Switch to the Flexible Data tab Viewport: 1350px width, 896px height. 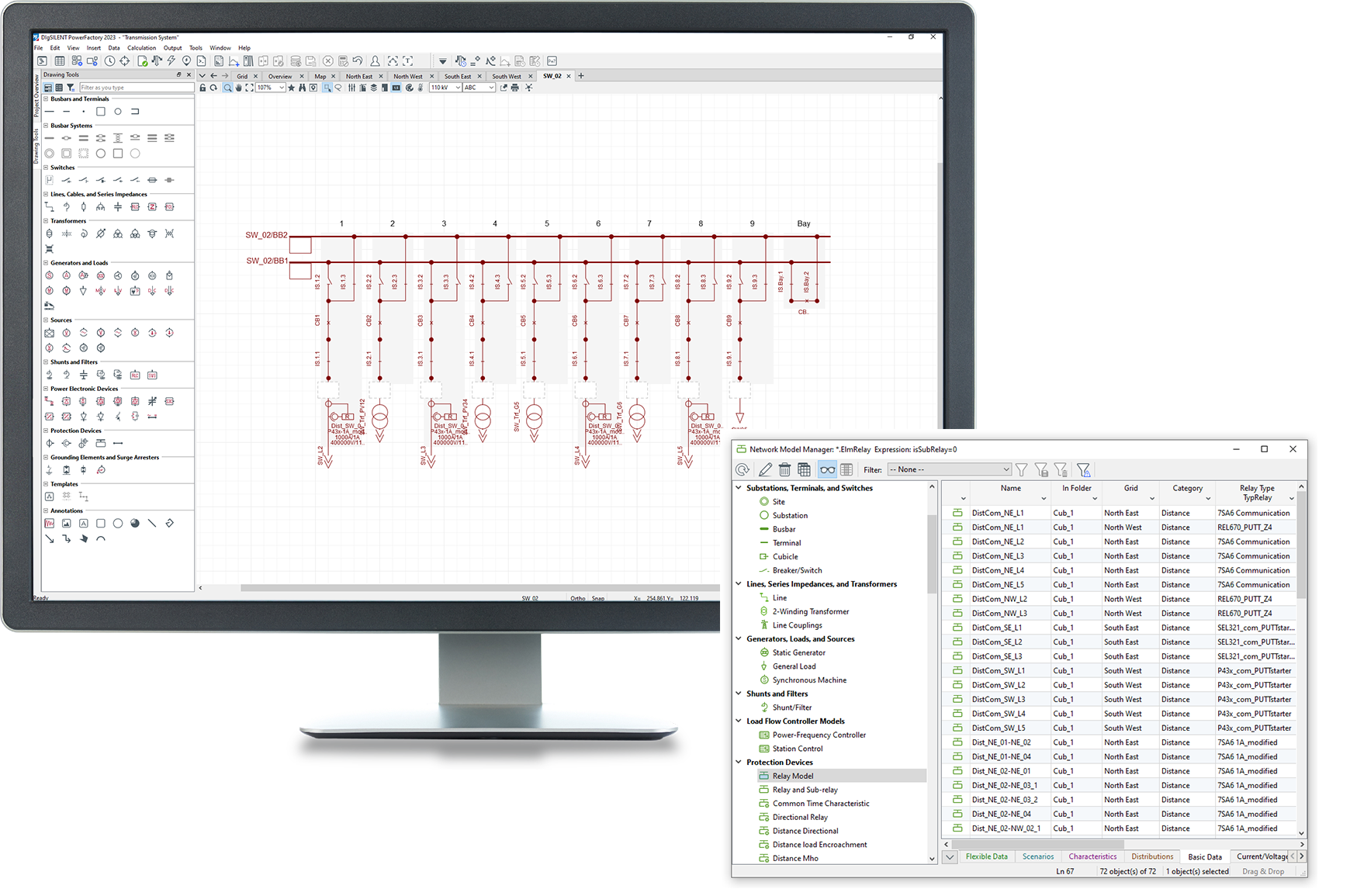[x=986, y=856]
